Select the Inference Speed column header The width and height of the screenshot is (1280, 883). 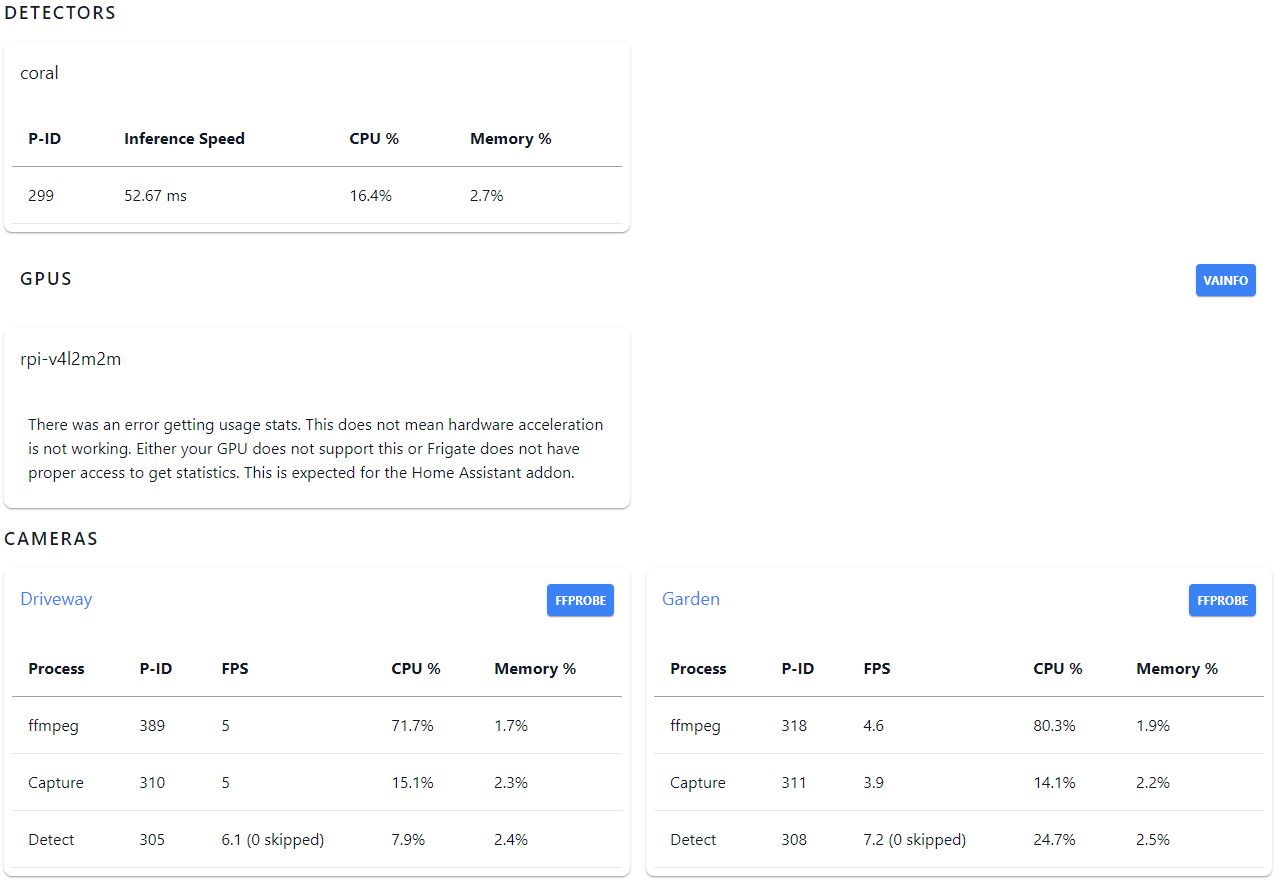click(x=184, y=139)
